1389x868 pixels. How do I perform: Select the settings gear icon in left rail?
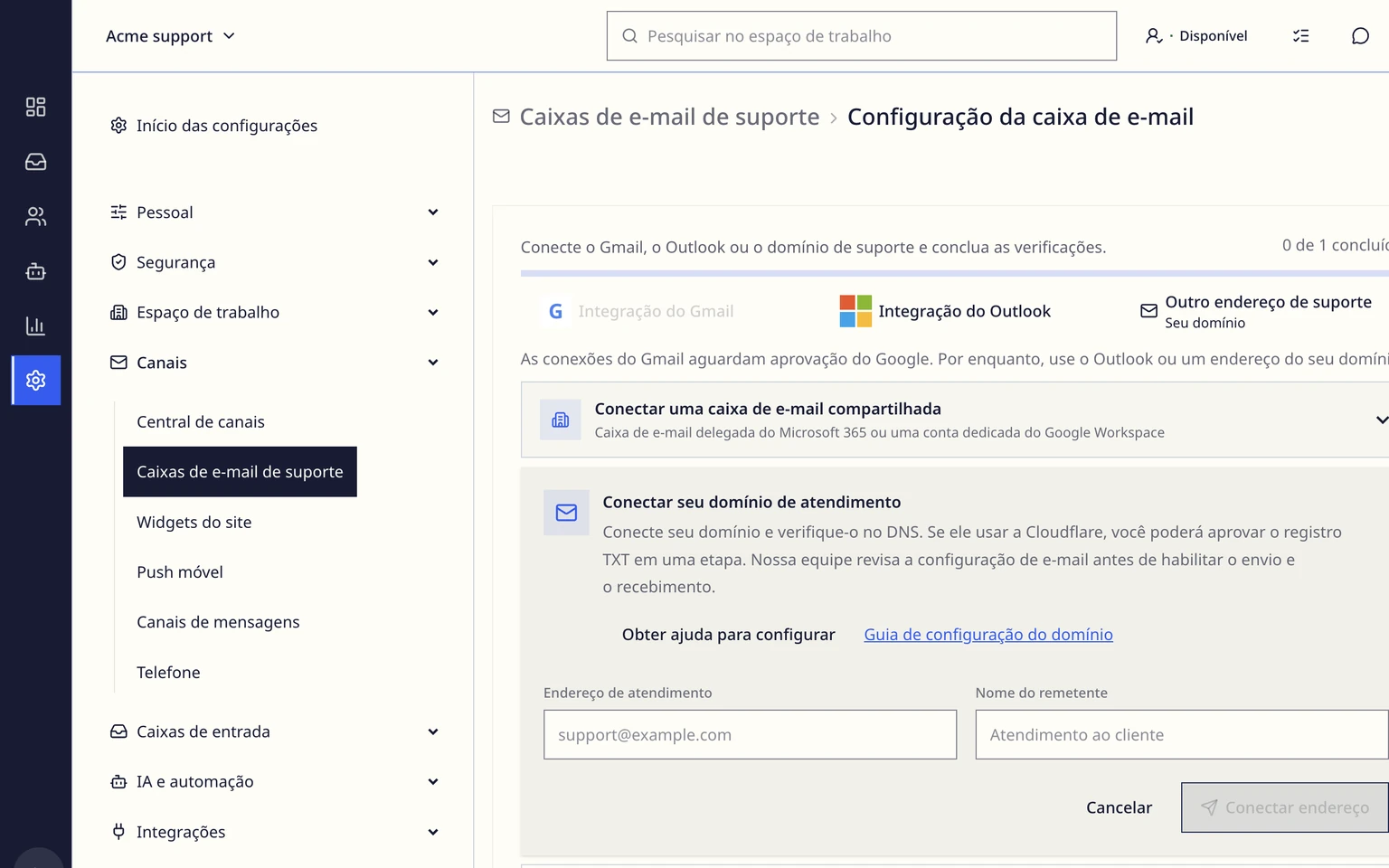click(36, 380)
